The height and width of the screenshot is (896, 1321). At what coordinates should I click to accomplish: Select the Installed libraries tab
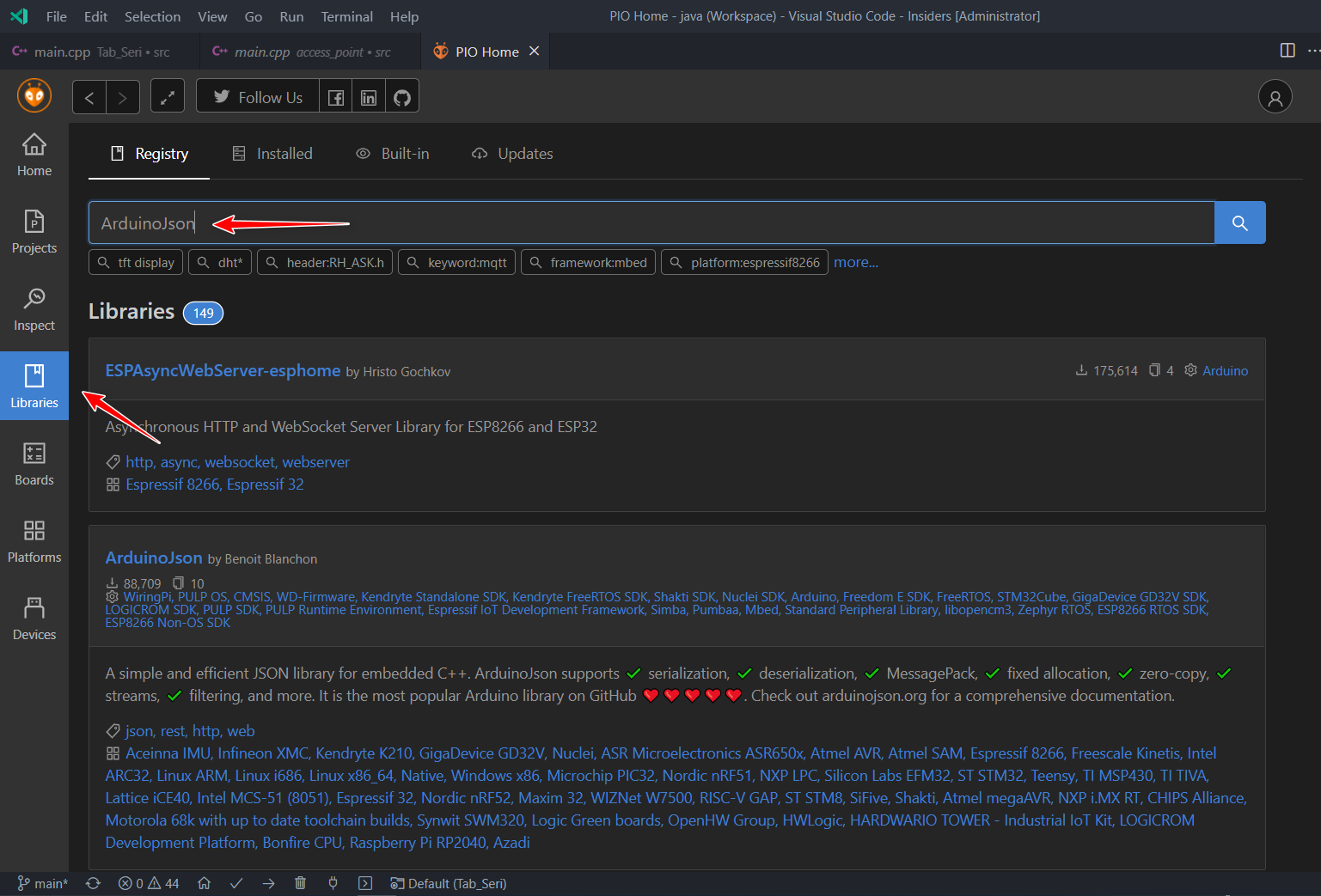point(272,154)
